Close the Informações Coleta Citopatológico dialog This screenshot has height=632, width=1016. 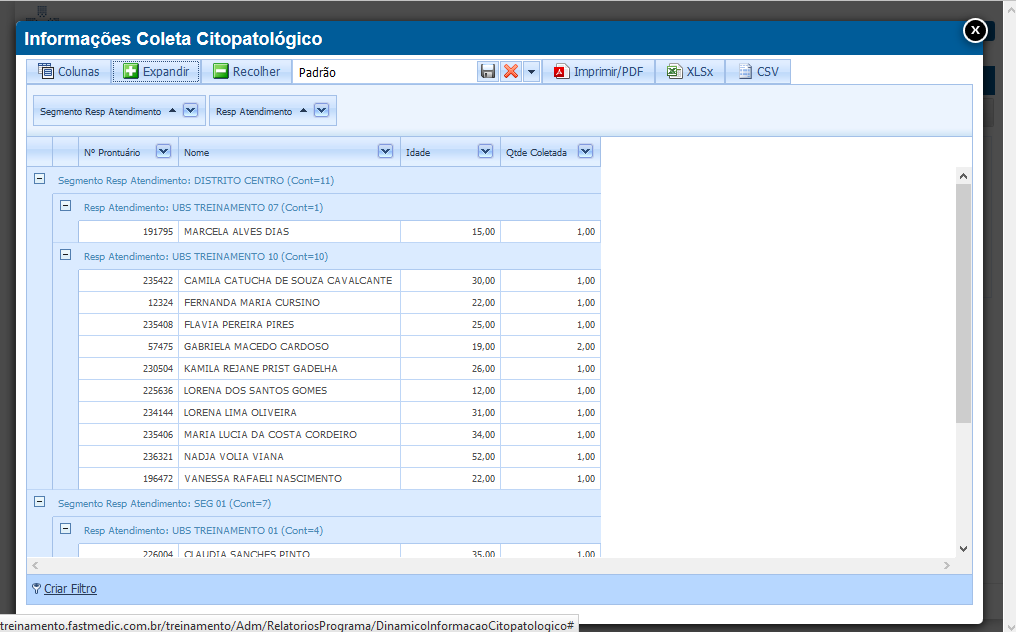coord(975,30)
